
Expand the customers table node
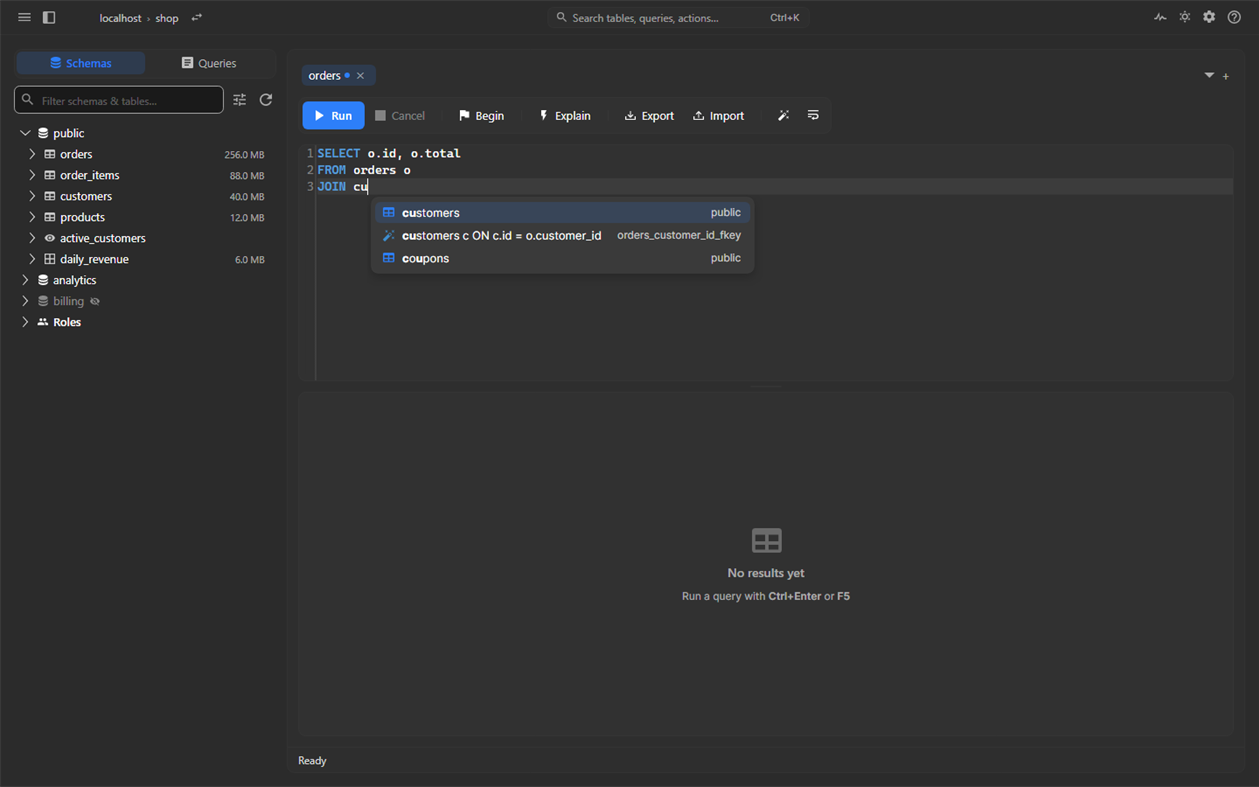tap(32, 196)
